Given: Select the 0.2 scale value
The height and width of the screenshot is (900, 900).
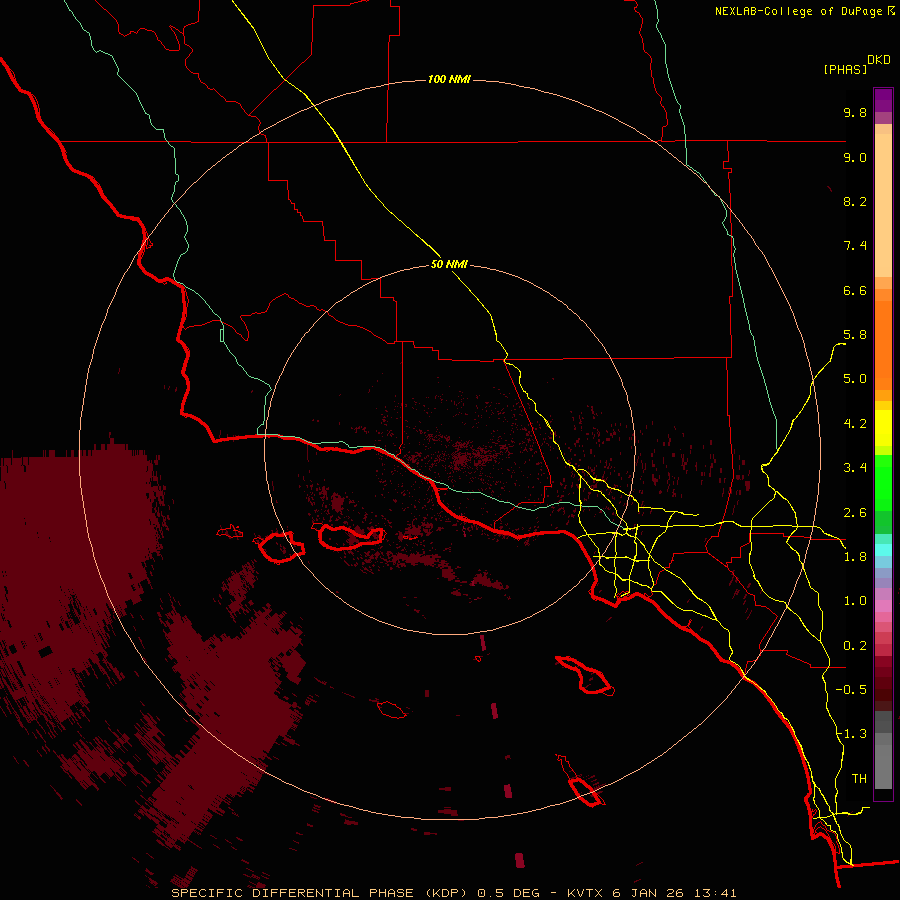Looking at the screenshot, I should (855, 646).
